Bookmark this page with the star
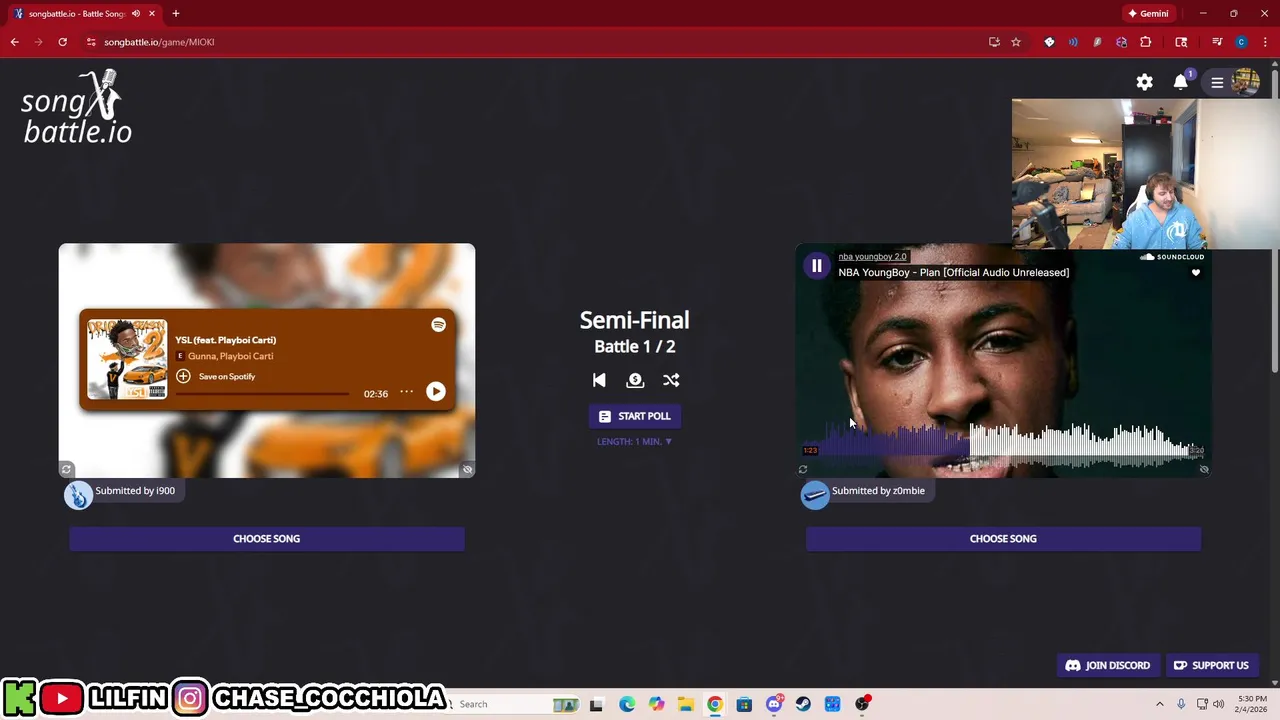This screenshot has height=720, width=1280. 1016,42
